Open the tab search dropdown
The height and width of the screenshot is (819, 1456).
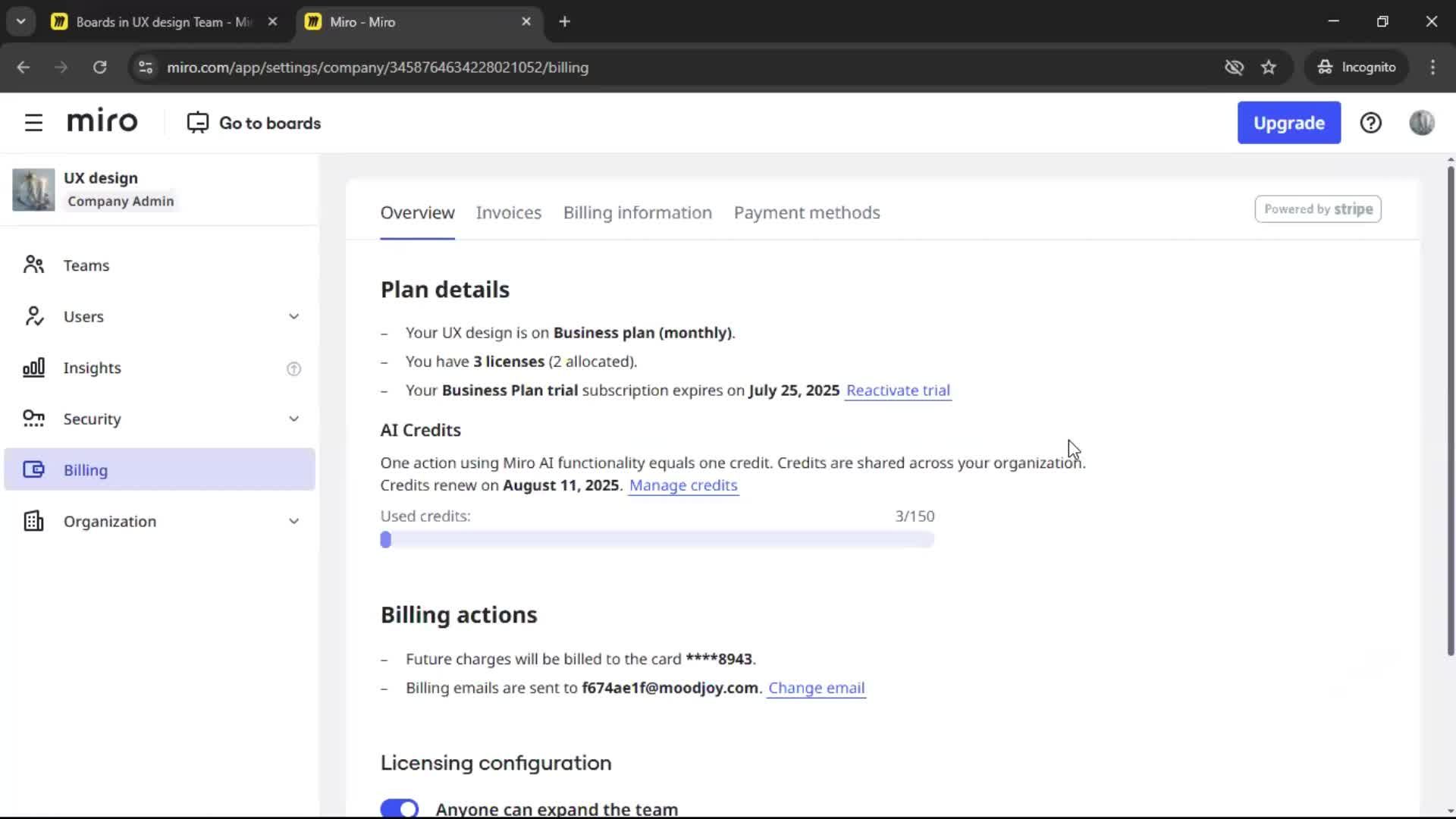click(x=20, y=21)
